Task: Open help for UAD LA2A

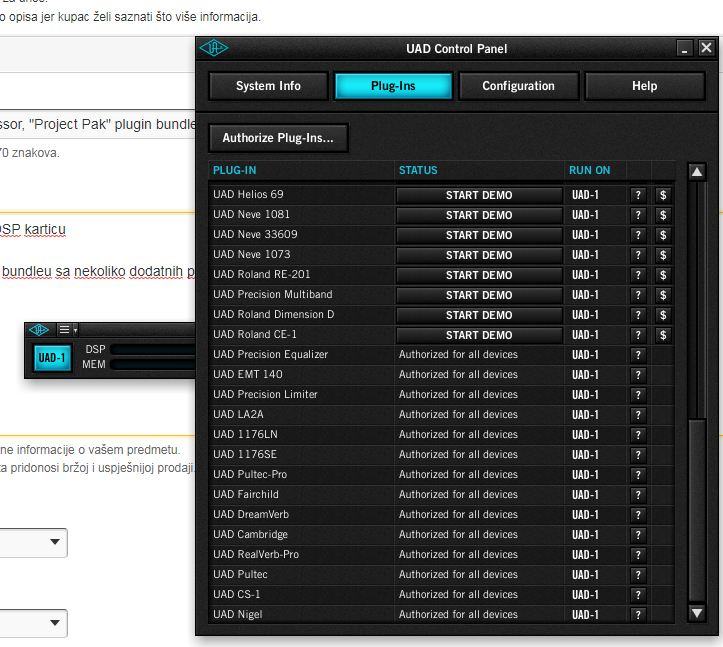Action: click(x=638, y=415)
